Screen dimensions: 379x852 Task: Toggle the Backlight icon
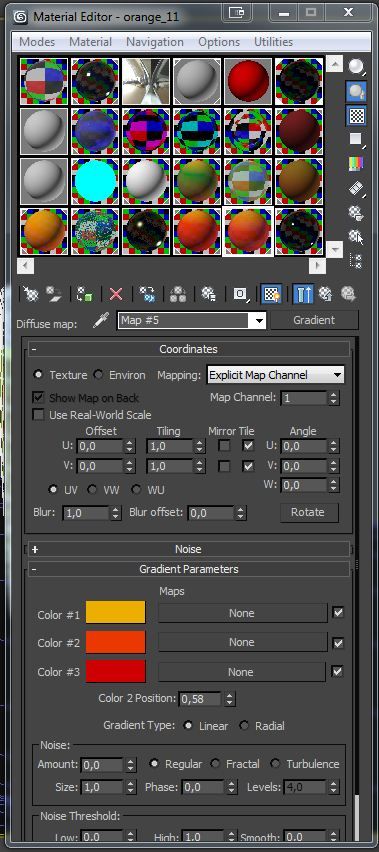click(356, 91)
